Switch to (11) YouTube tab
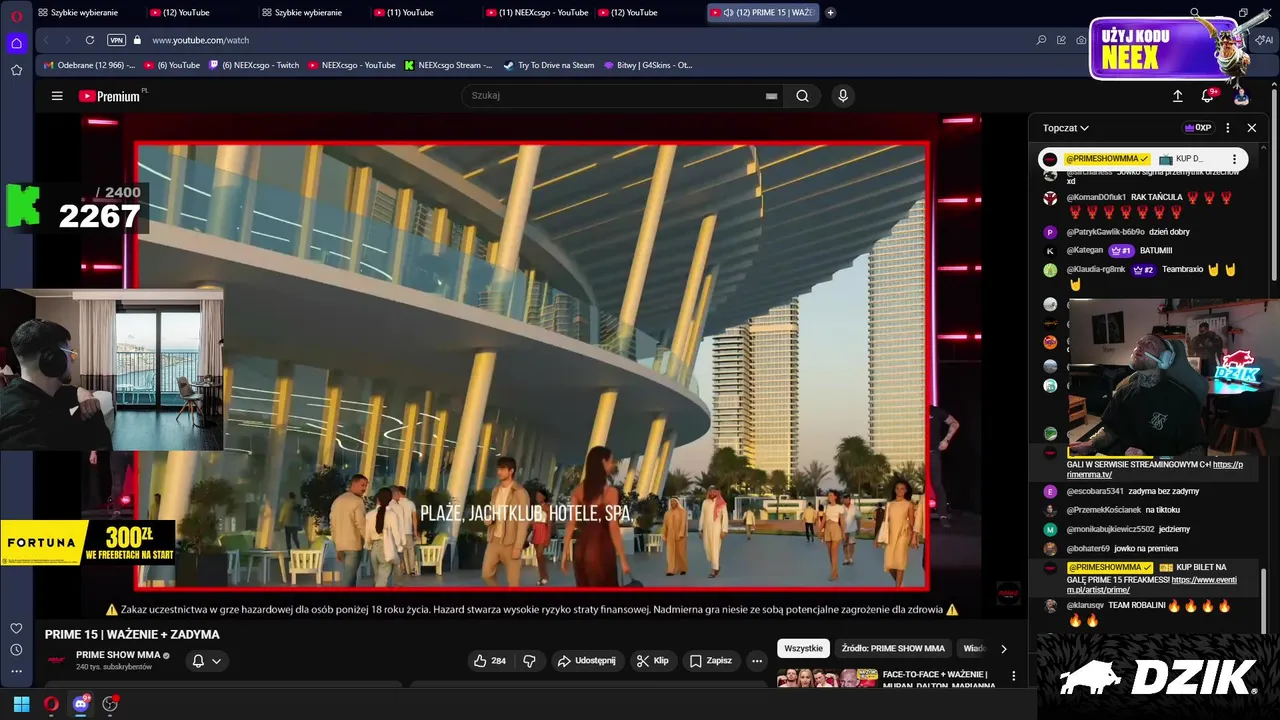Image resolution: width=1280 pixels, height=720 pixels. point(410,13)
